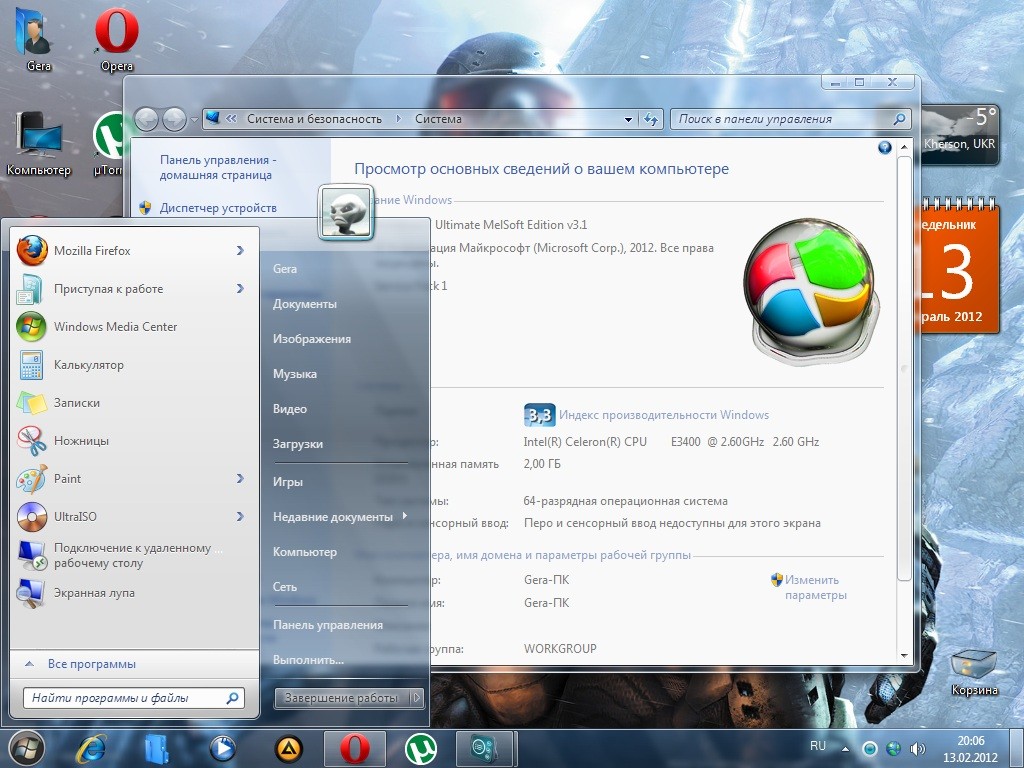Click the forward navigation arrow
This screenshot has width=1024, height=768.
point(174,120)
